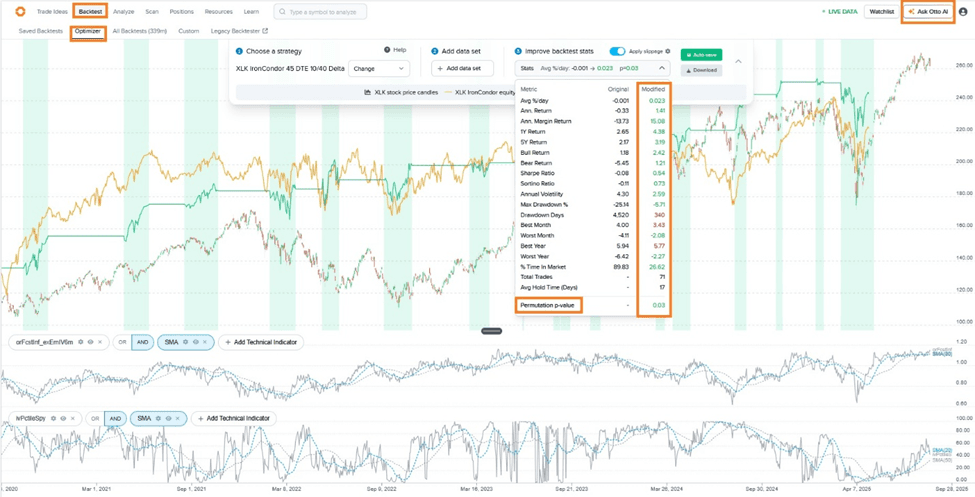Remove the SMA chip in IvPctileSpy row
Viewport: 975px width, 497px height.
click(x=178, y=419)
